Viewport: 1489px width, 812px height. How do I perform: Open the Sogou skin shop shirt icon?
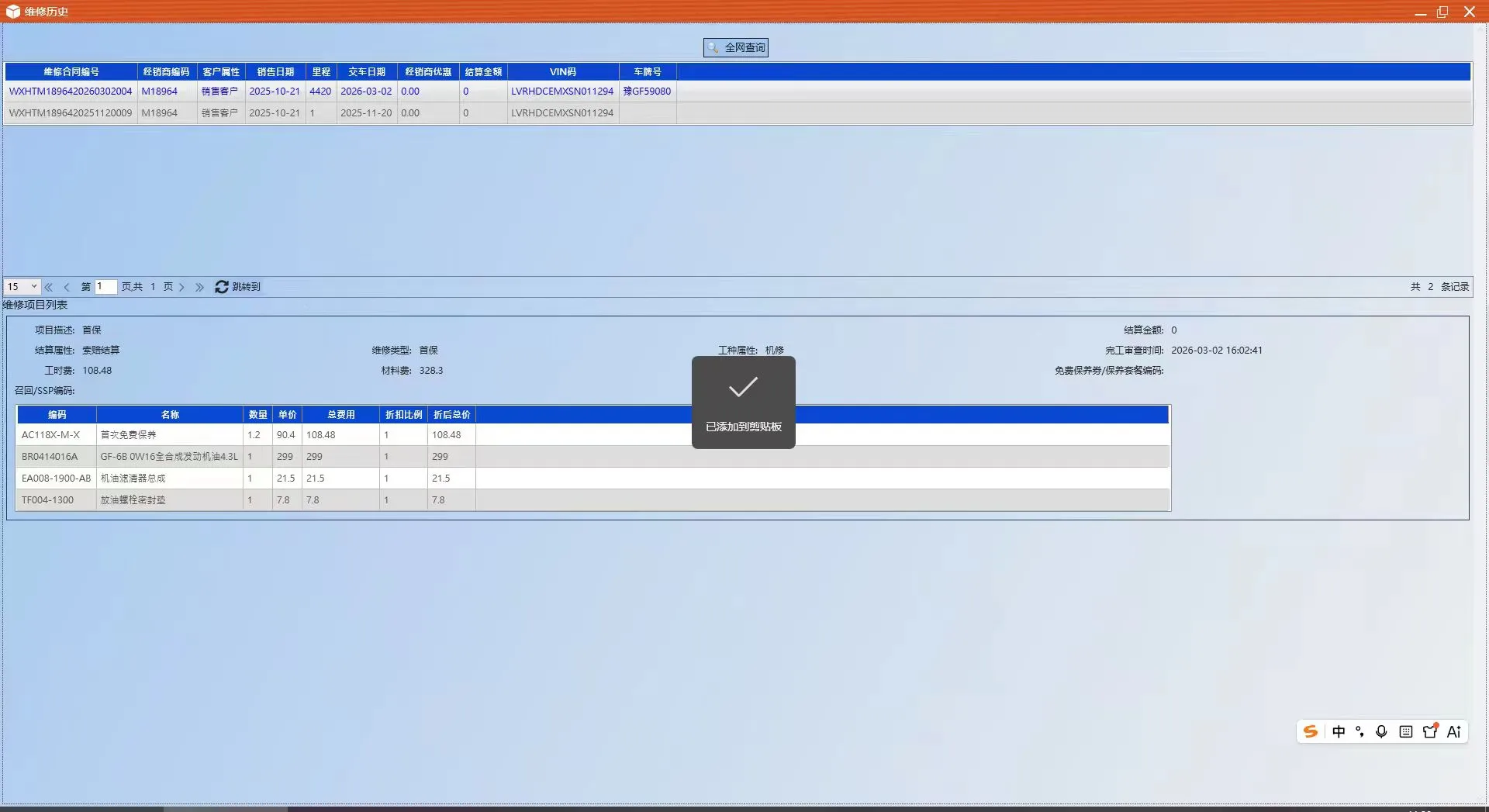[x=1430, y=731]
